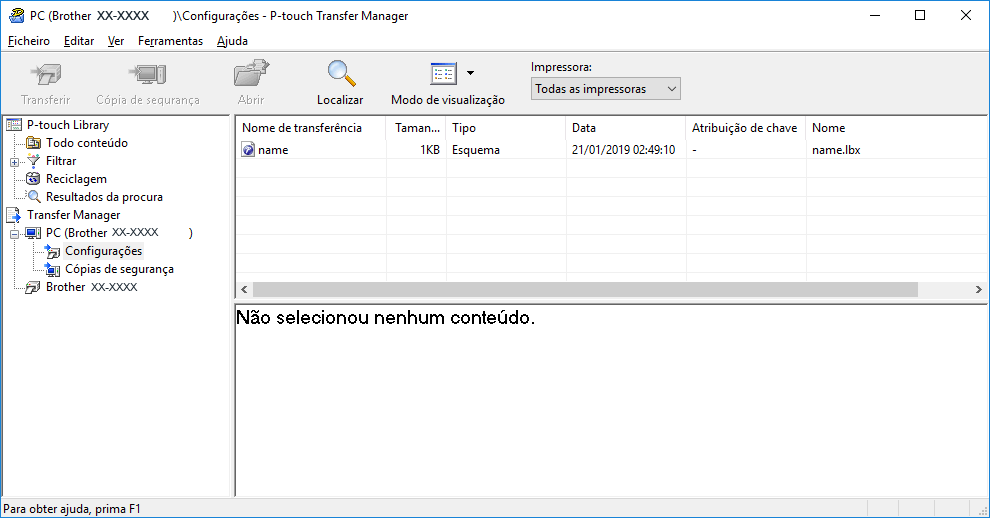
Task: Click the Reciclagem bin icon
Action: tap(33, 179)
